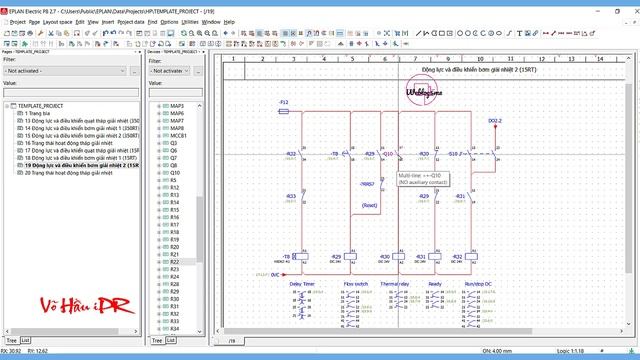640x360 pixels.
Task: Click the Value field in Devices panel
Action: coord(176,93)
